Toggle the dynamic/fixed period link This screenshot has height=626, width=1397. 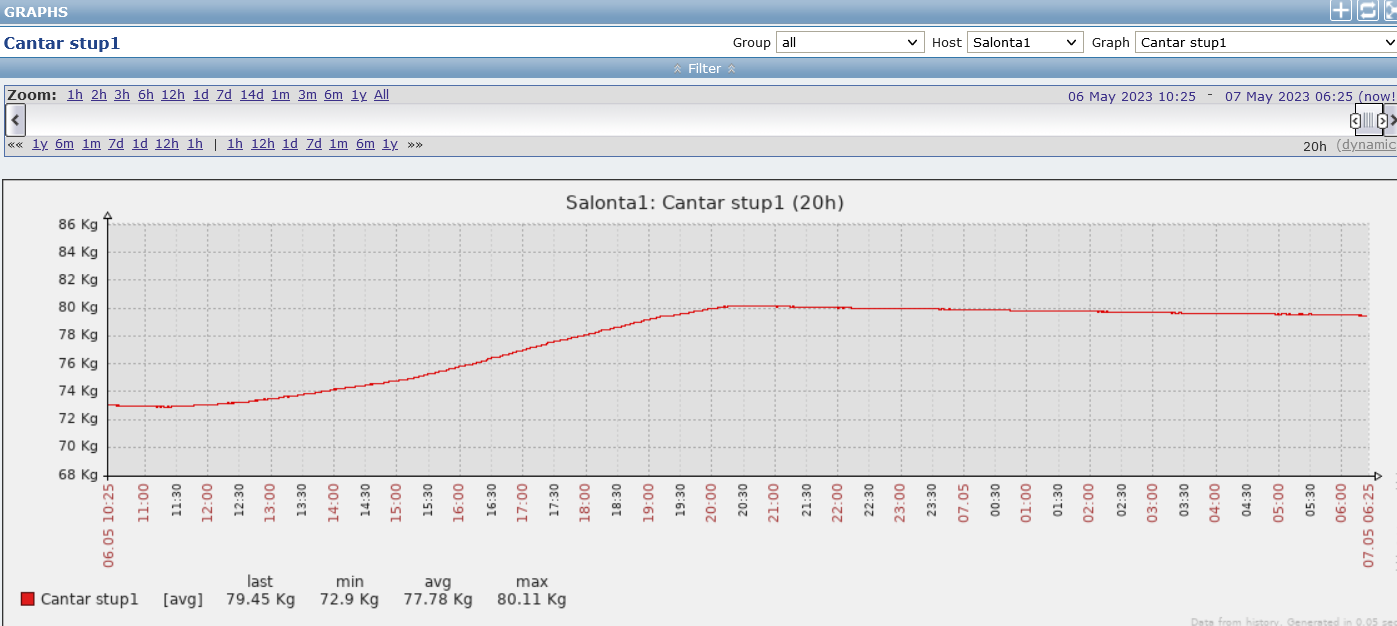(1367, 145)
